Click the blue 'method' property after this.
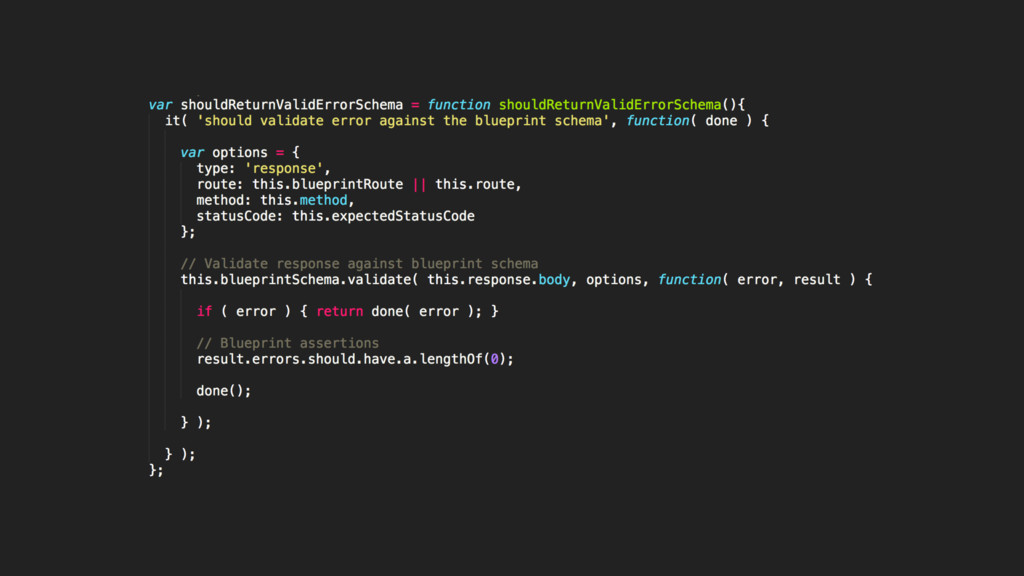This screenshot has width=1024, height=576. click(323, 200)
